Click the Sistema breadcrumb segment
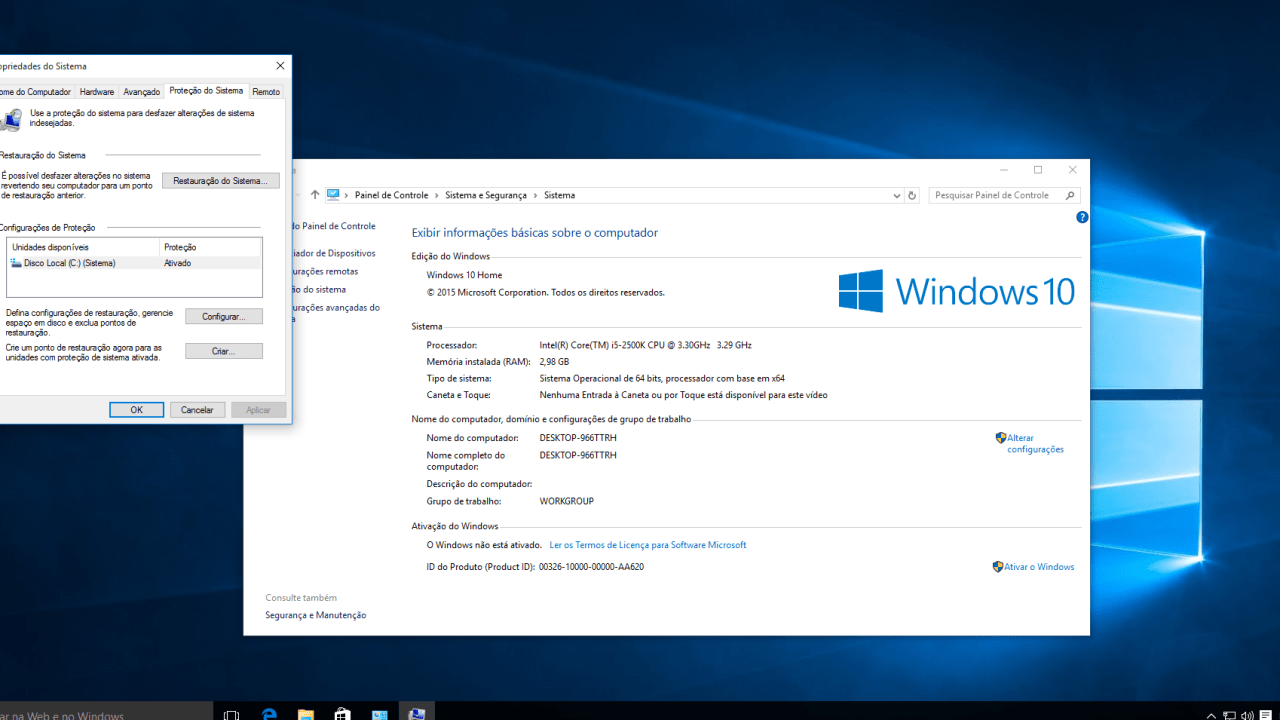The width and height of the screenshot is (1280, 720). coord(559,196)
